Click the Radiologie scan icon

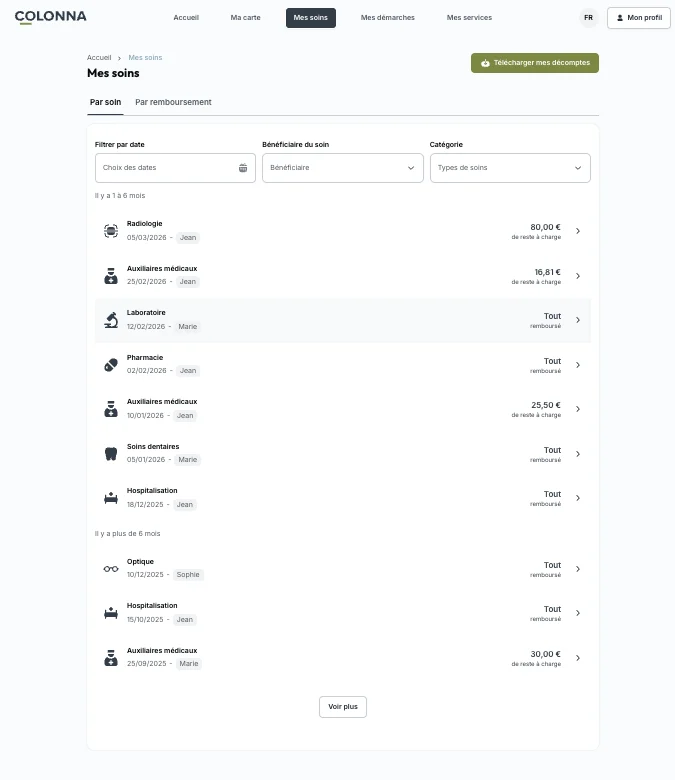coord(111,231)
